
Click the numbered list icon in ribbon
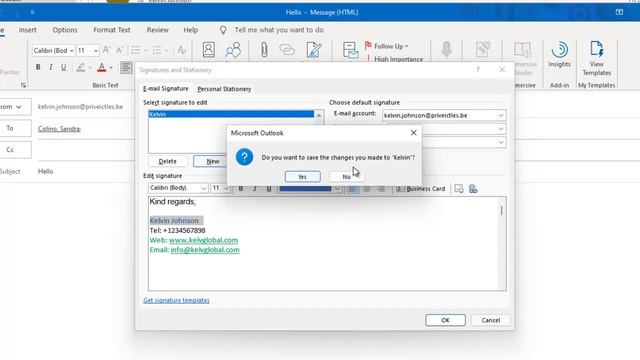[157, 50]
